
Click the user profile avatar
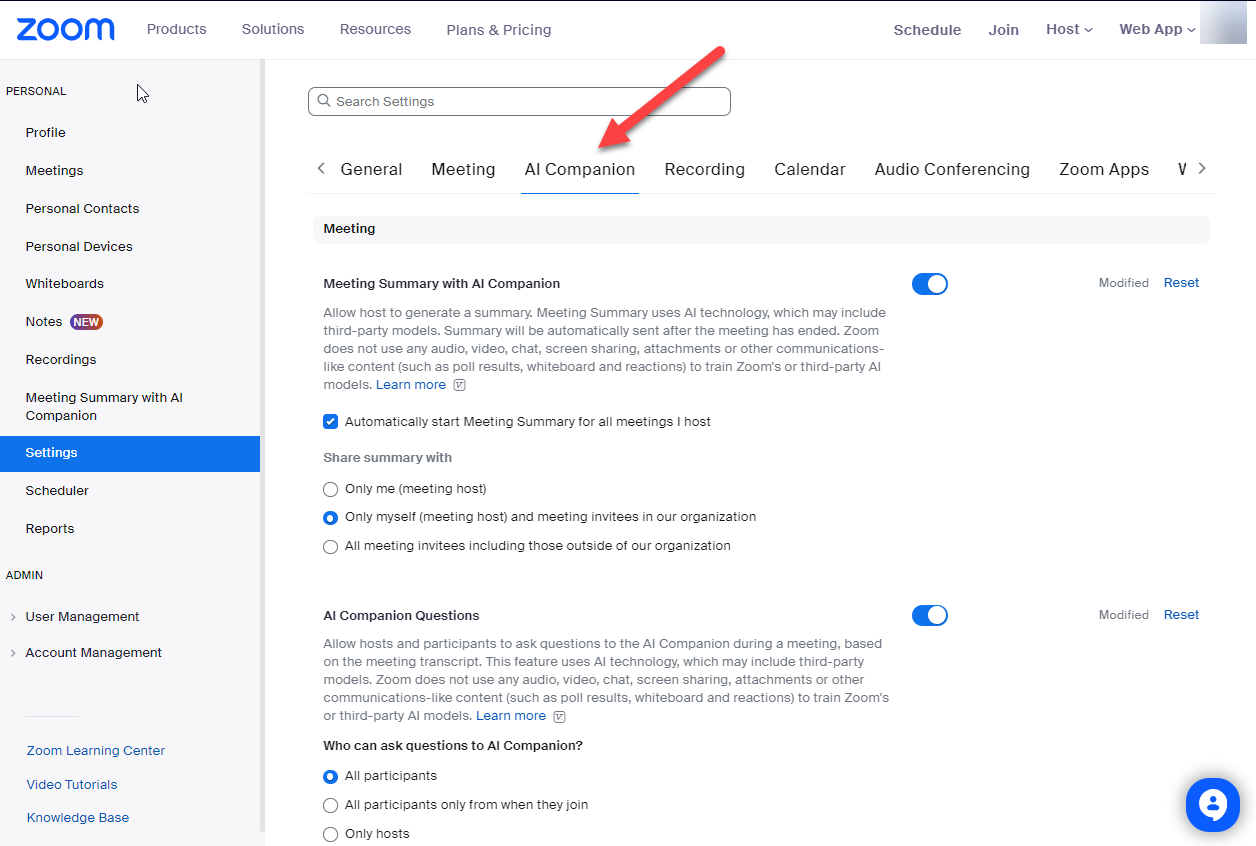click(1222, 24)
